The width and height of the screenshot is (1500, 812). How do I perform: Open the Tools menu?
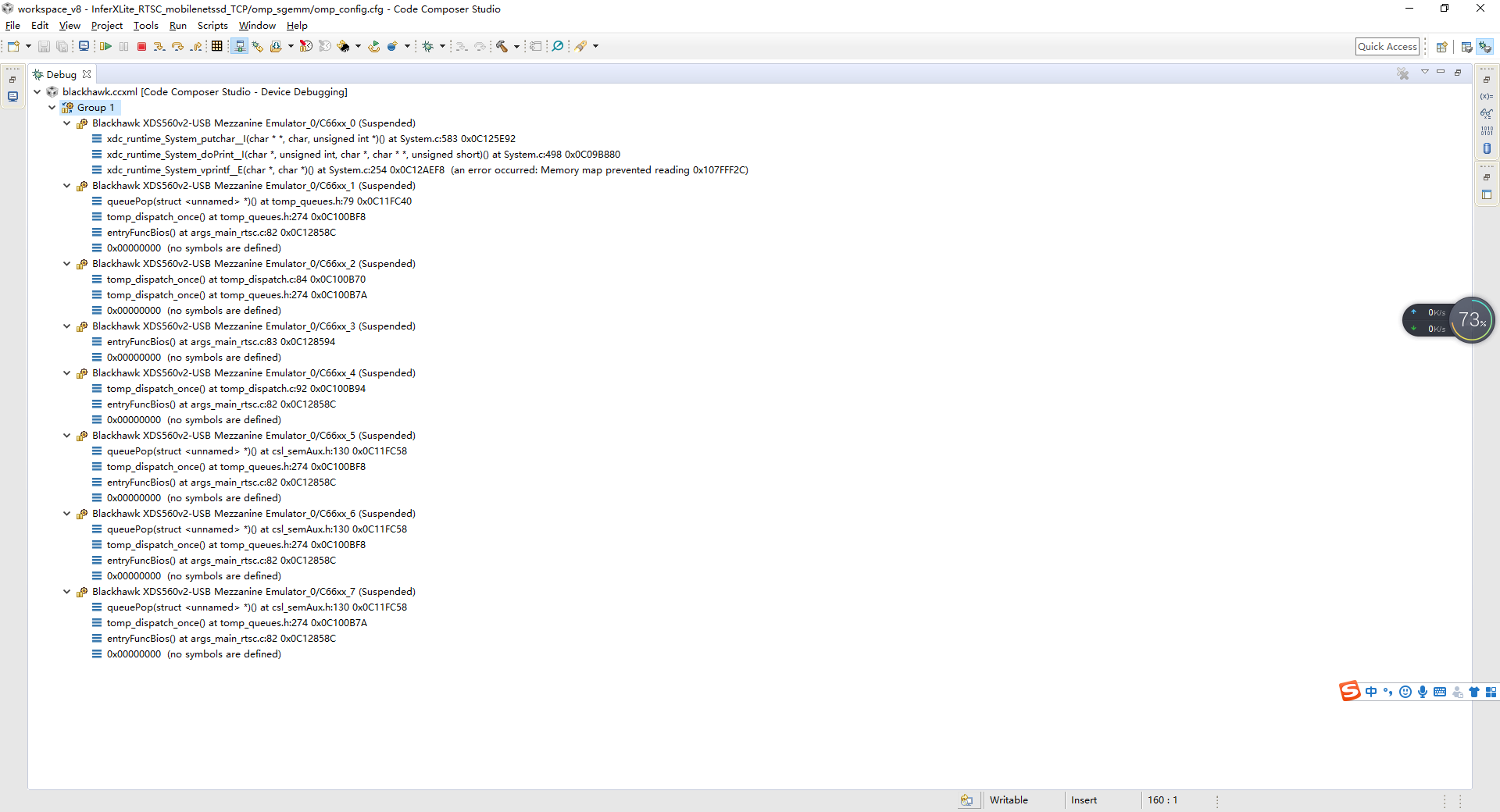pos(145,26)
